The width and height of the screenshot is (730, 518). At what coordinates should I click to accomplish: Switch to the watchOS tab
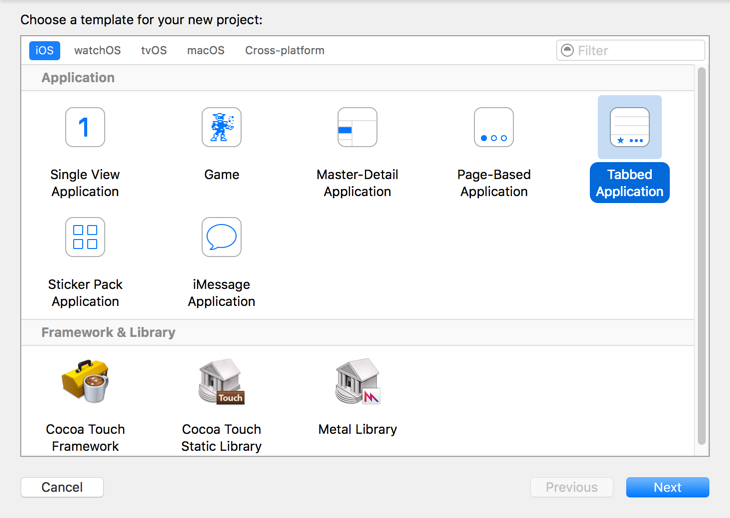[97, 50]
